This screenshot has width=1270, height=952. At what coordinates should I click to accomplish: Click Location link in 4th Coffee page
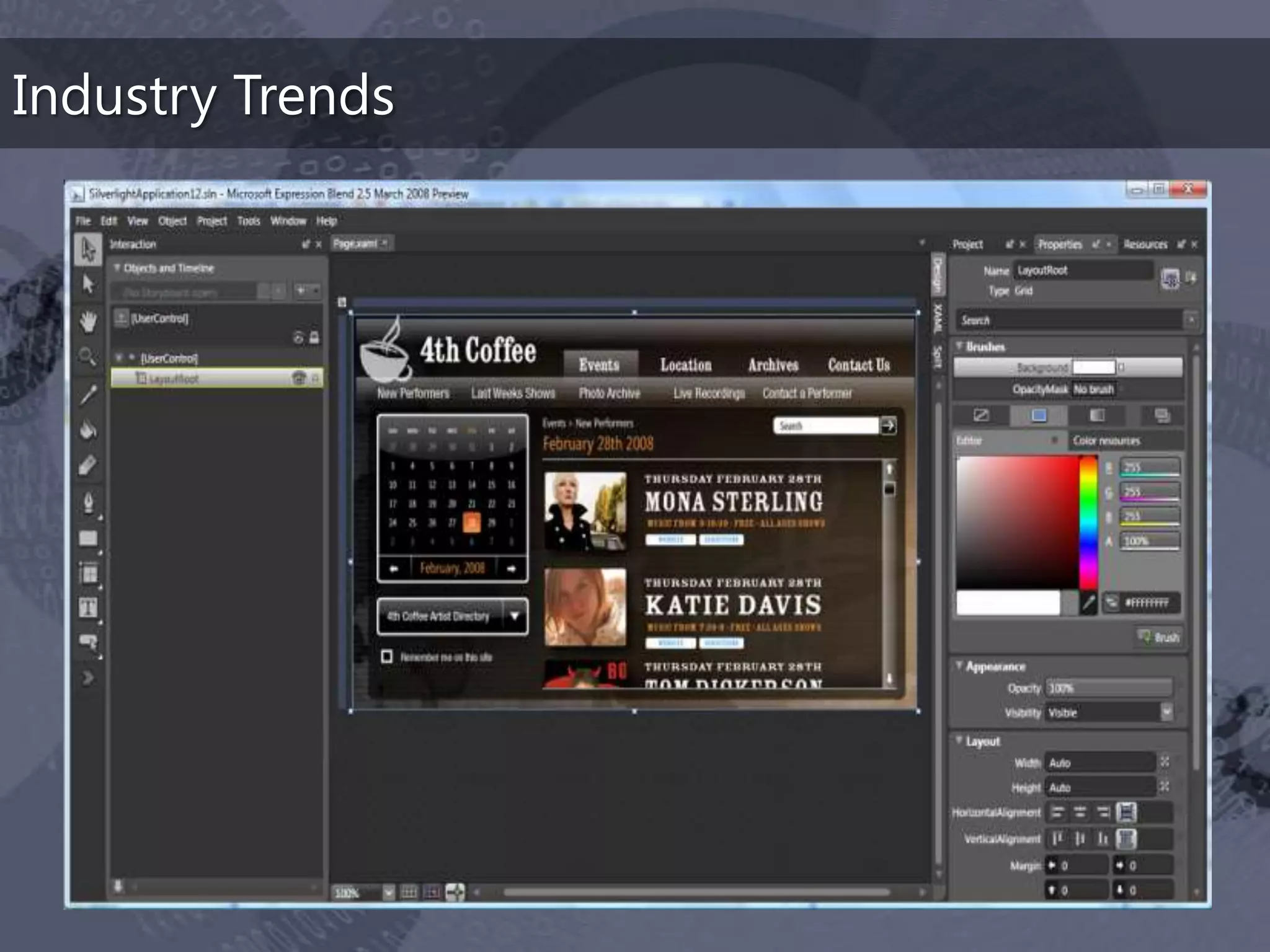point(685,365)
